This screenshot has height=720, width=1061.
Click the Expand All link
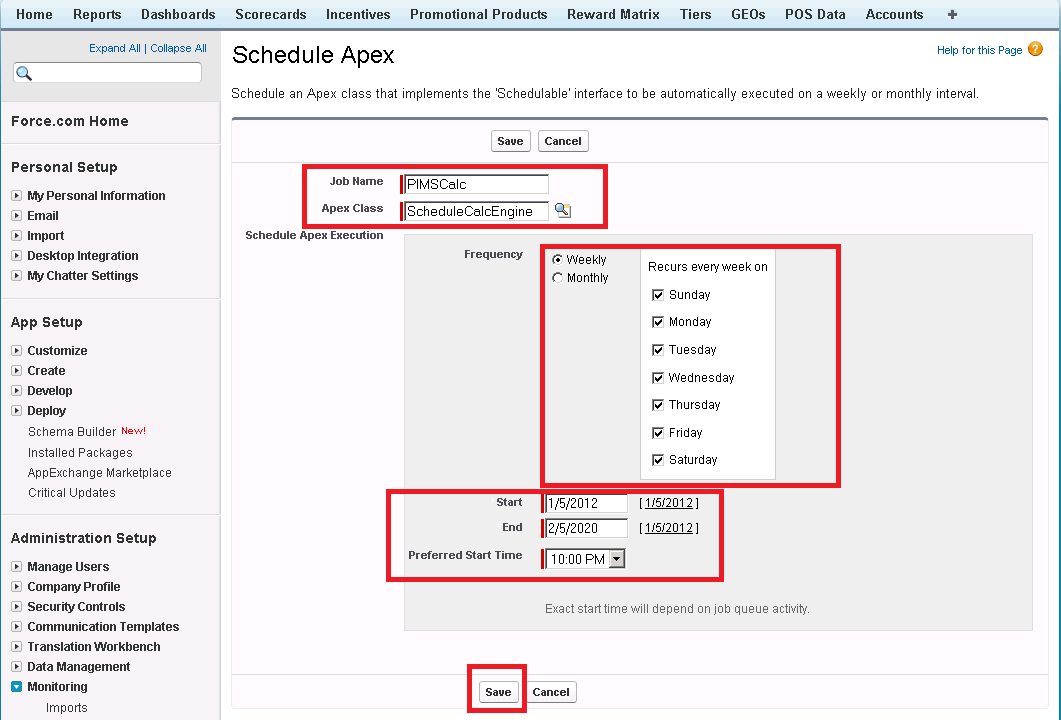(114, 48)
